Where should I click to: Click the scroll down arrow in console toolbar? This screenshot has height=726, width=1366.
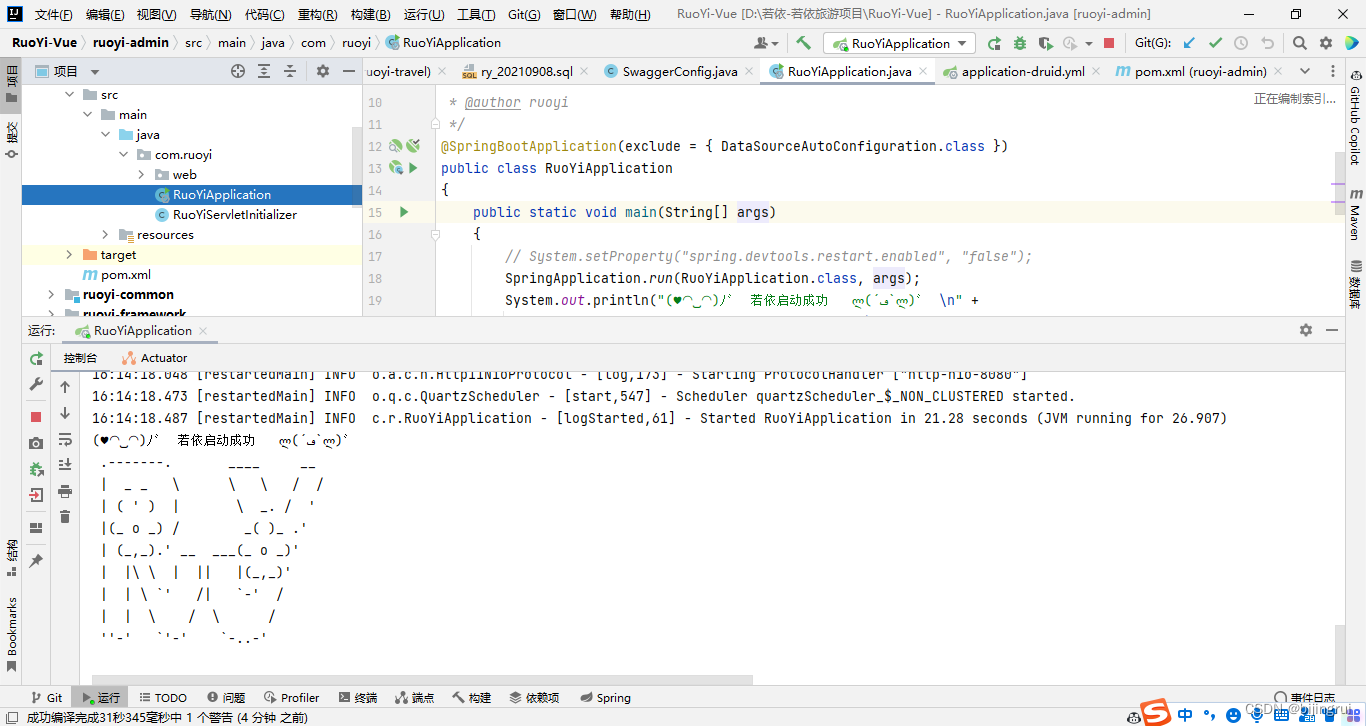[65, 413]
